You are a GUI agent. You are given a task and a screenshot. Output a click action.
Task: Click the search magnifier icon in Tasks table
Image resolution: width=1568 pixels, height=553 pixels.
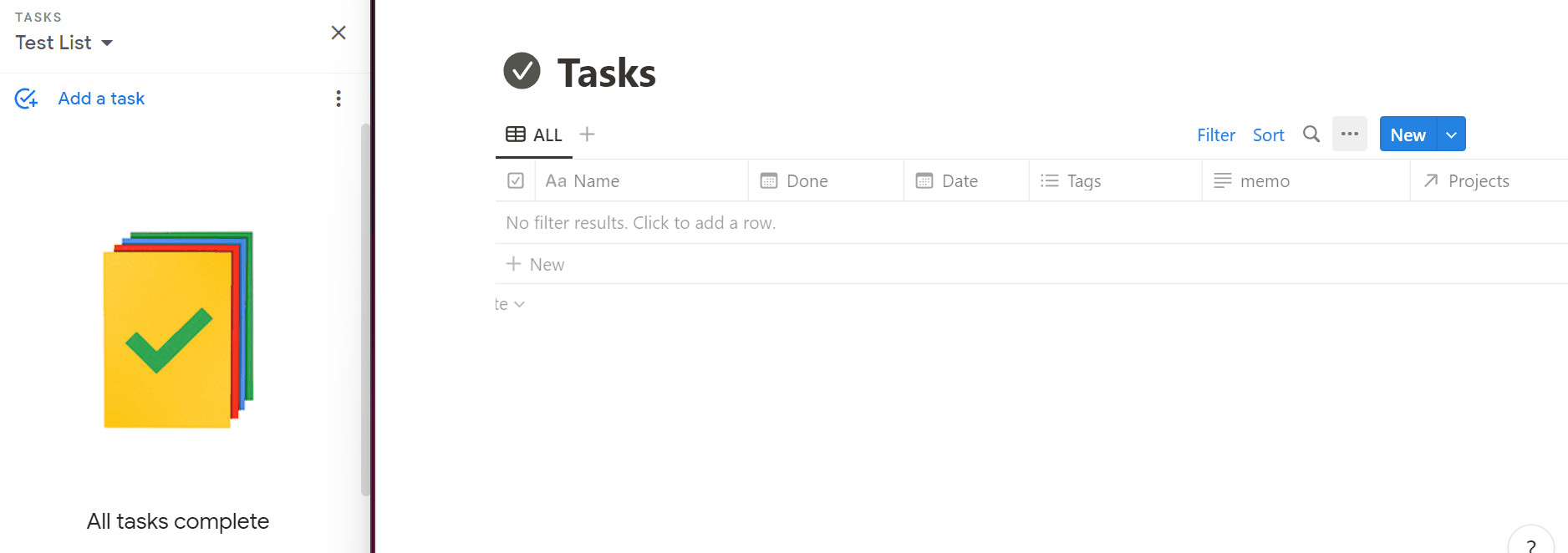tap(1311, 134)
